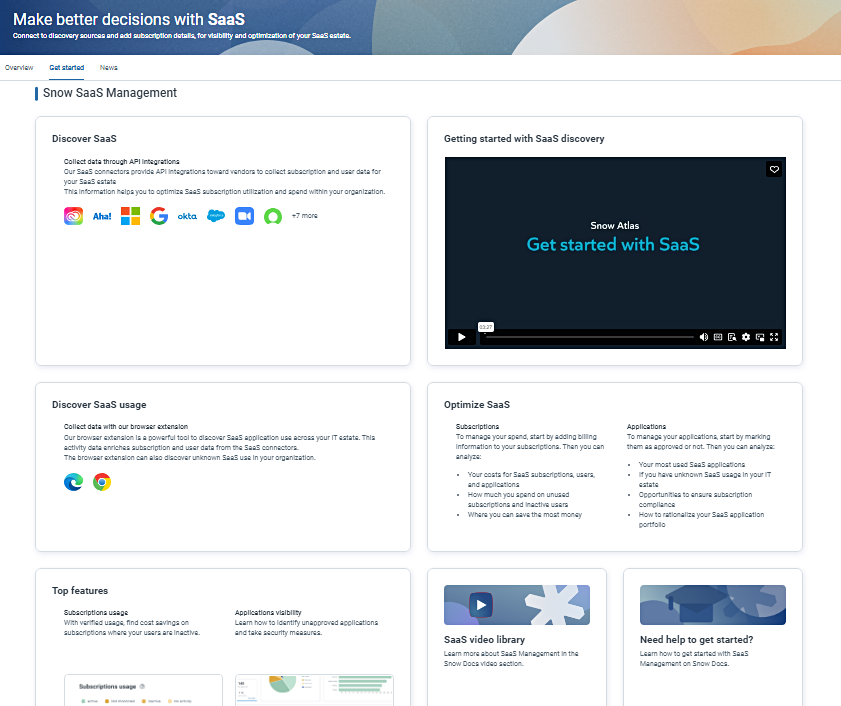Switch to the Overview tab
841x706 pixels.
click(19, 68)
